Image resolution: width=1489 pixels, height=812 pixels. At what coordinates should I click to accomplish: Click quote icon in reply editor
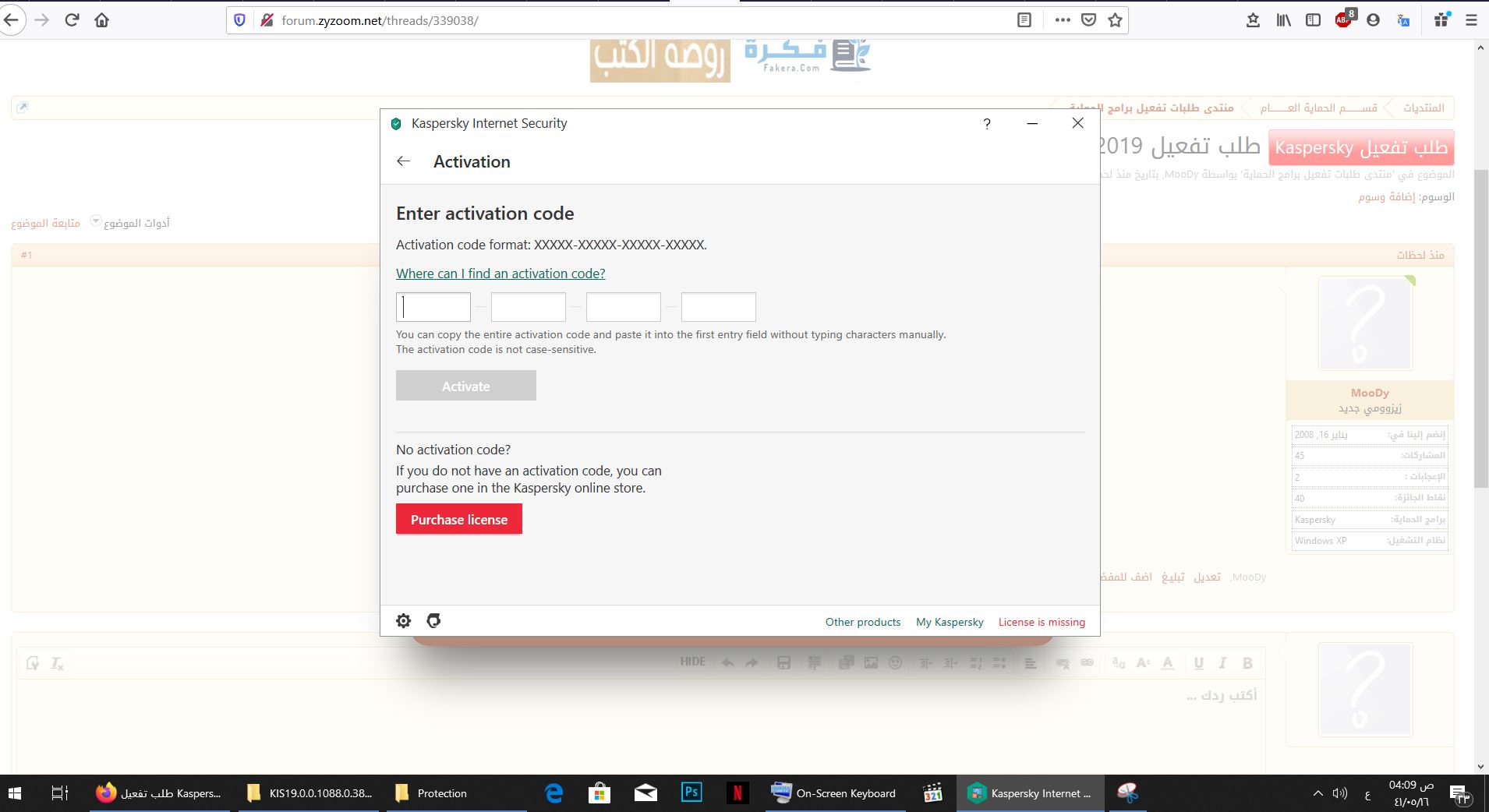click(x=814, y=663)
